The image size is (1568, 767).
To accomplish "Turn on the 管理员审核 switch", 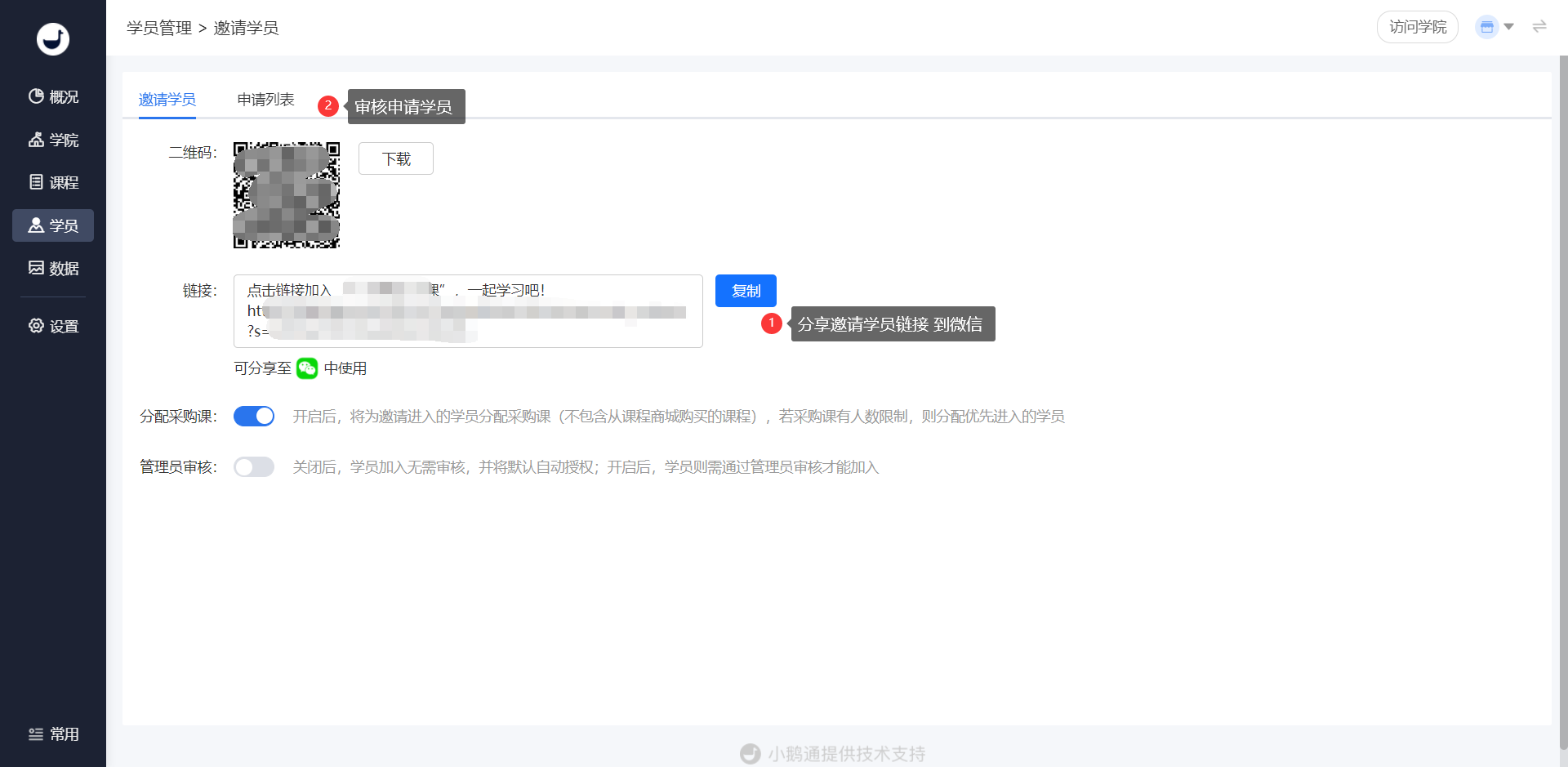I will (x=254, y=467).
